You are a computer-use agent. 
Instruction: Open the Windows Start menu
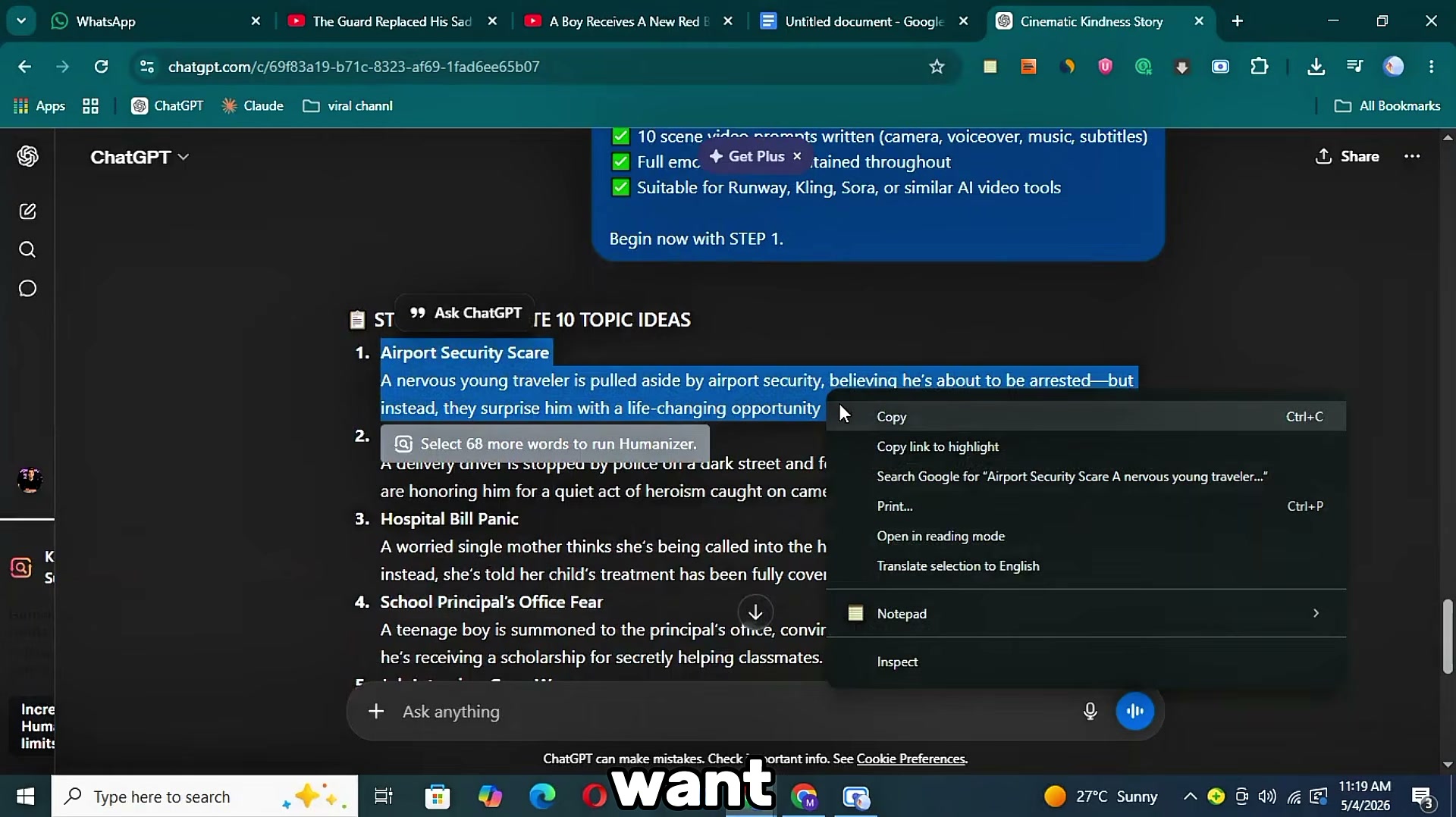25,797
